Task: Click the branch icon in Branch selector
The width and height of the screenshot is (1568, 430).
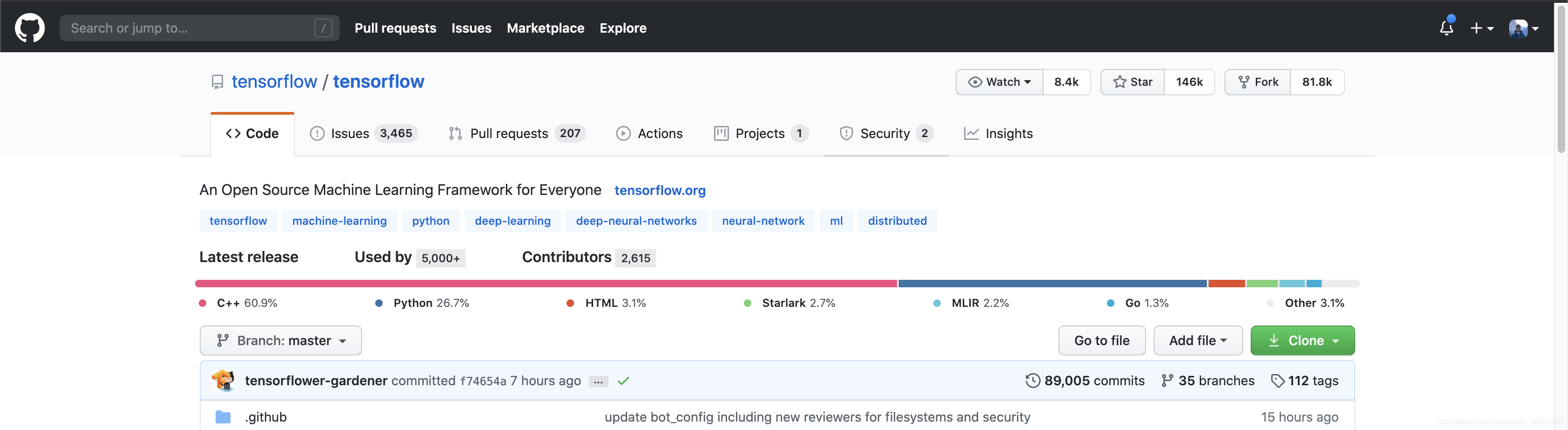Action: coord(223,340)
